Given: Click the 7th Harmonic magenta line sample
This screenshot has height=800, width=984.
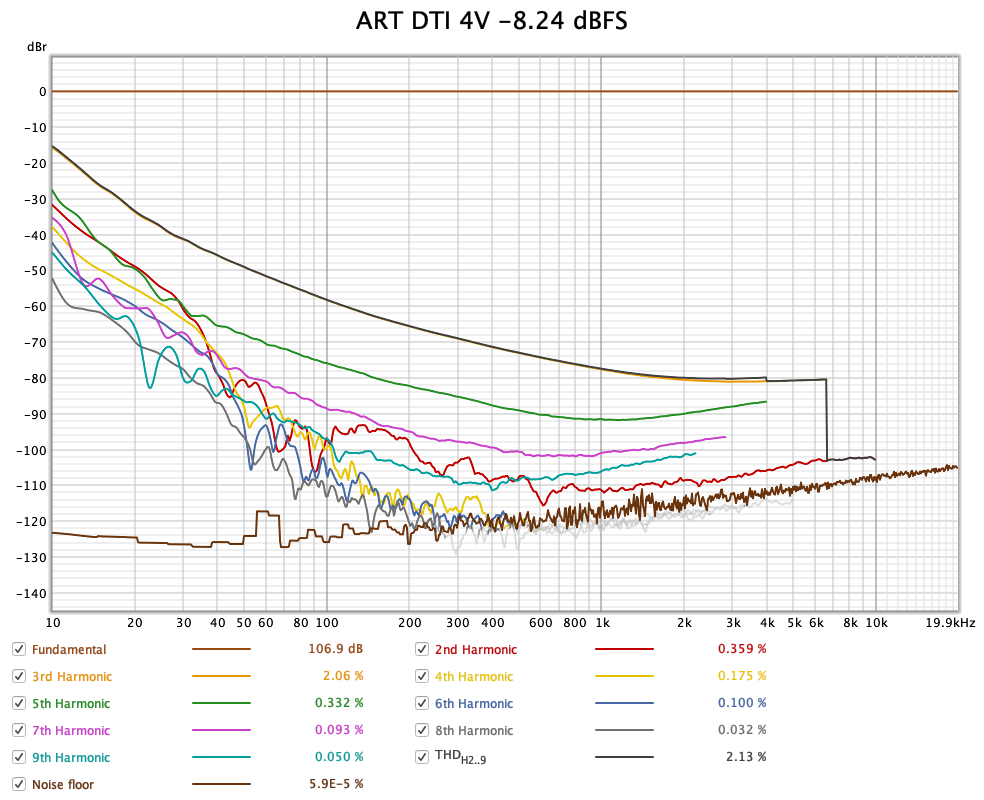Looking at the screenshot, I should click(222, 730).
